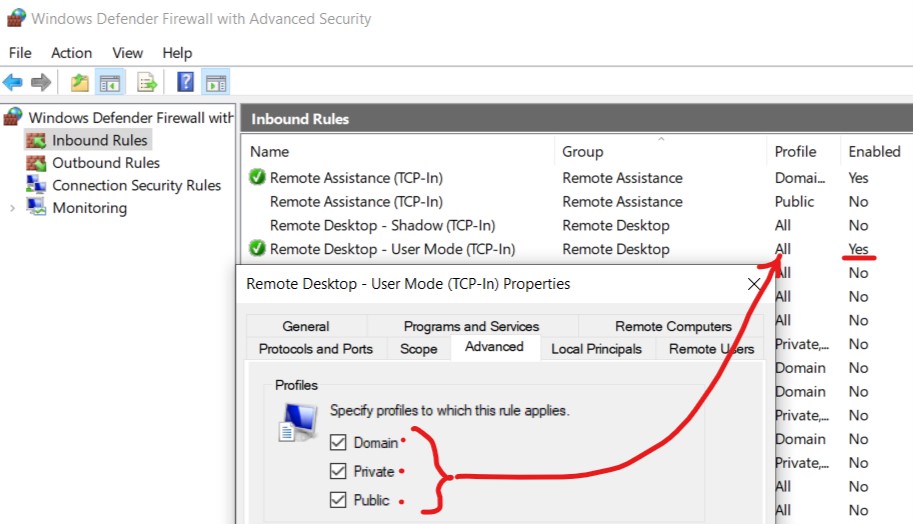
Task: Click the Inbound Rules pane header
Action: (576, 119)
